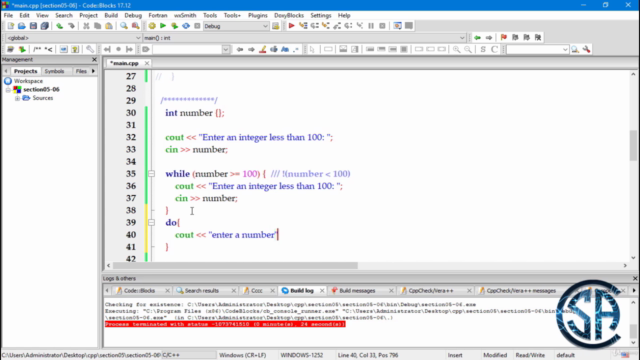Collapse the do block fold marker
Screen dimensions: 640x360
151,222
